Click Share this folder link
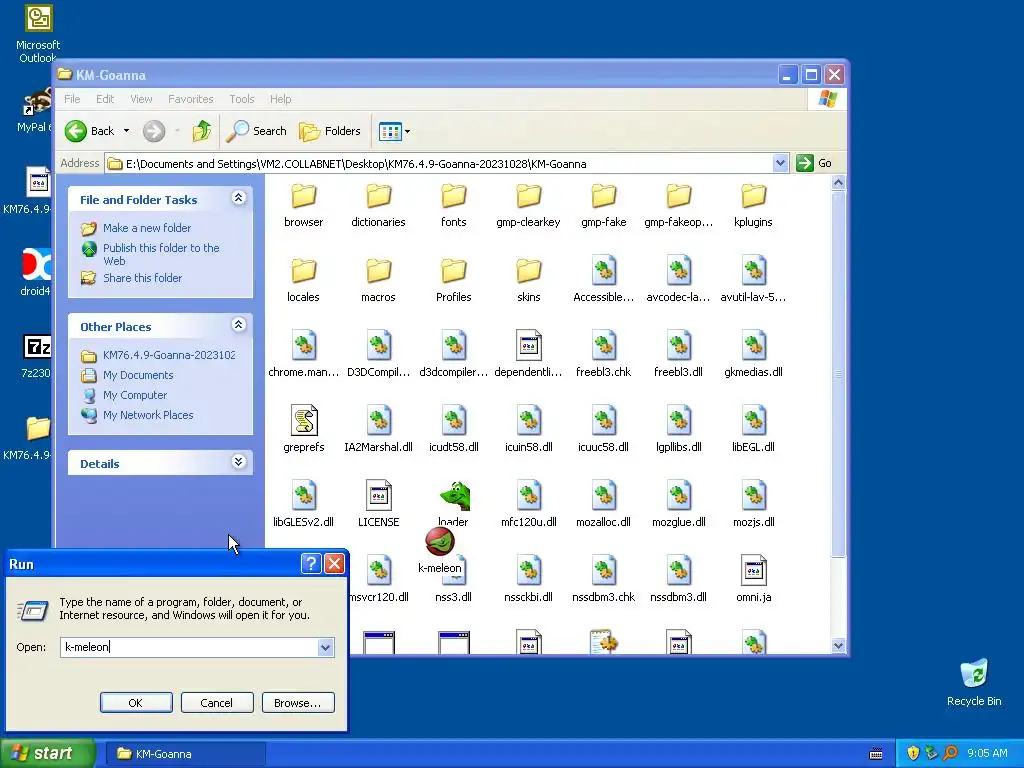 click(x=142, y=278)
